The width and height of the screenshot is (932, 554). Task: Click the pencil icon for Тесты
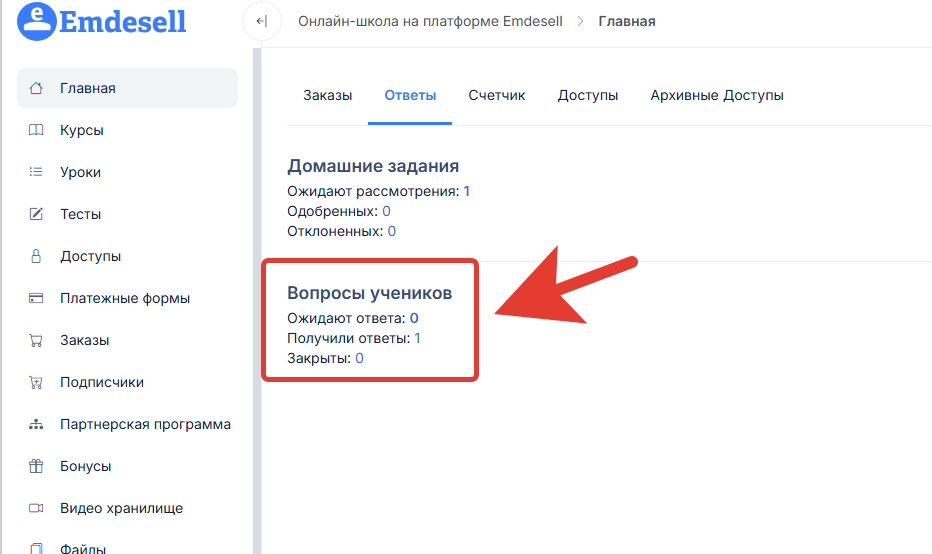37,214
